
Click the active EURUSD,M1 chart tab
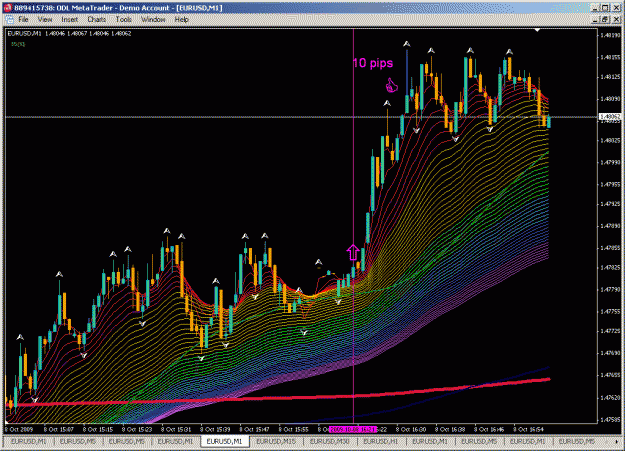(x=224, y=441)
